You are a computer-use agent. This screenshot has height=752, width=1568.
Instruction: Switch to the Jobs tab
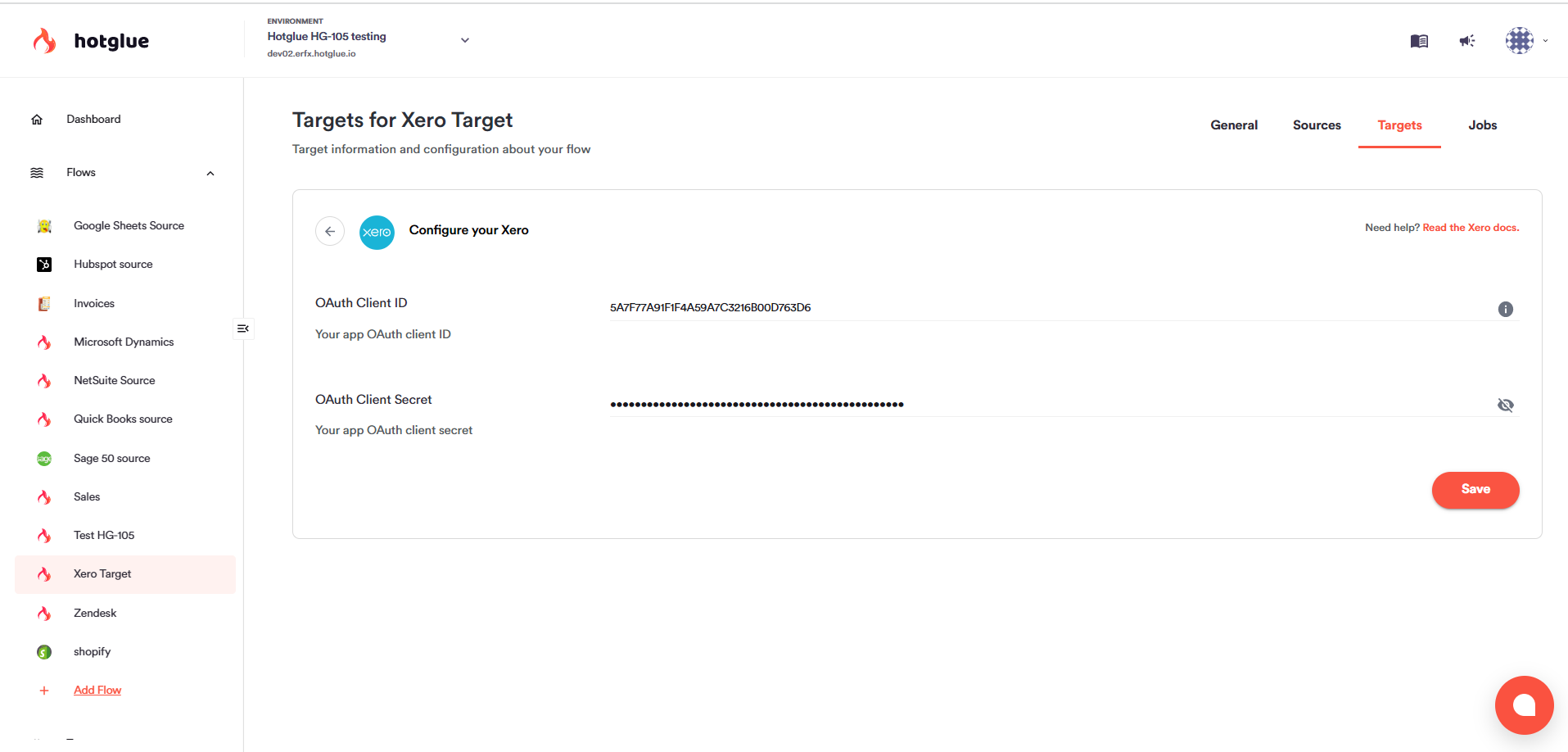pos(1482,125)
